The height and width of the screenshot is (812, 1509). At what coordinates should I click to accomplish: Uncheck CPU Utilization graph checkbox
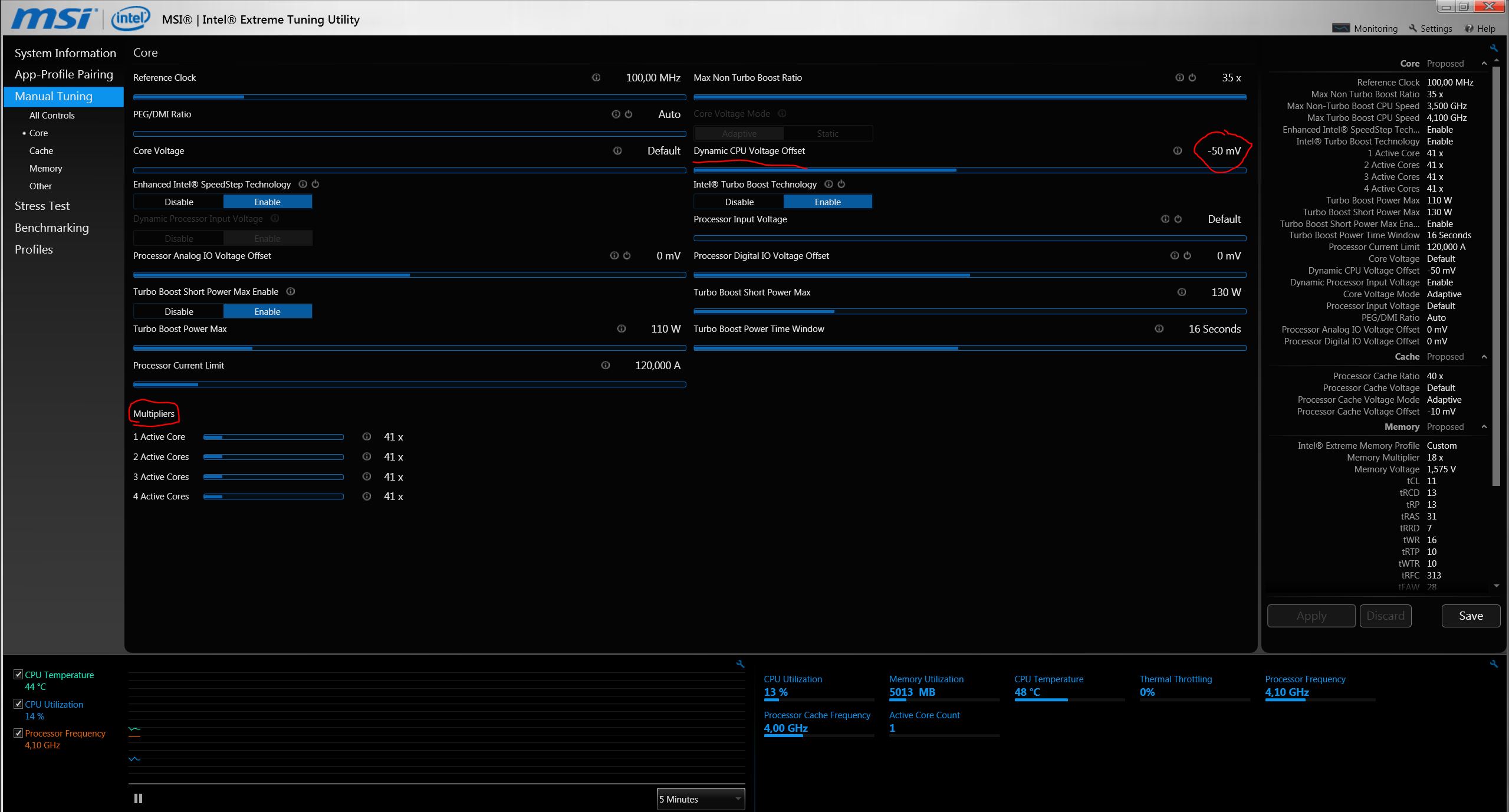[18, 703]
